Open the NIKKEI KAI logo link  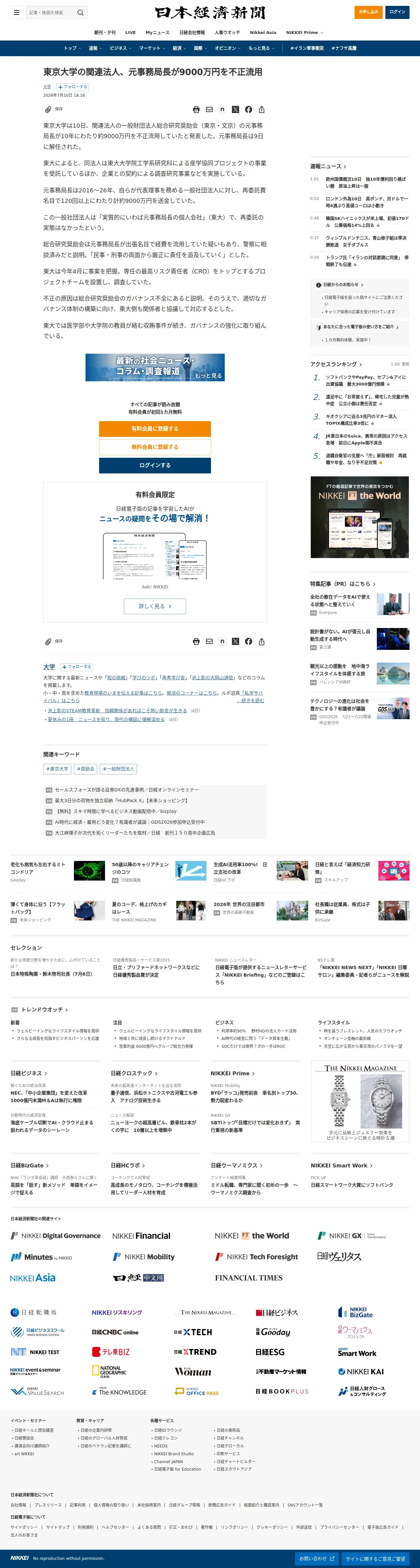pos(361,1371)
